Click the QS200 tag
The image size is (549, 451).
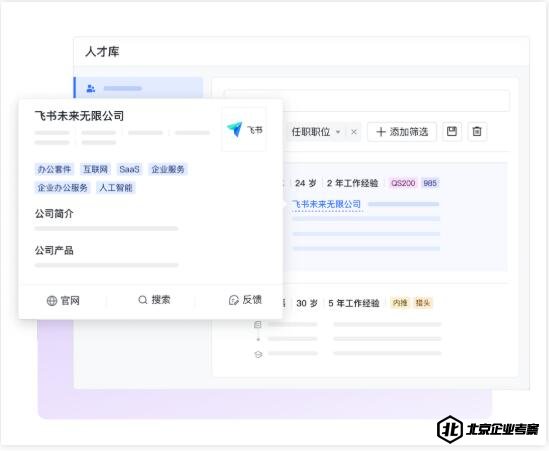click(403, 183)
